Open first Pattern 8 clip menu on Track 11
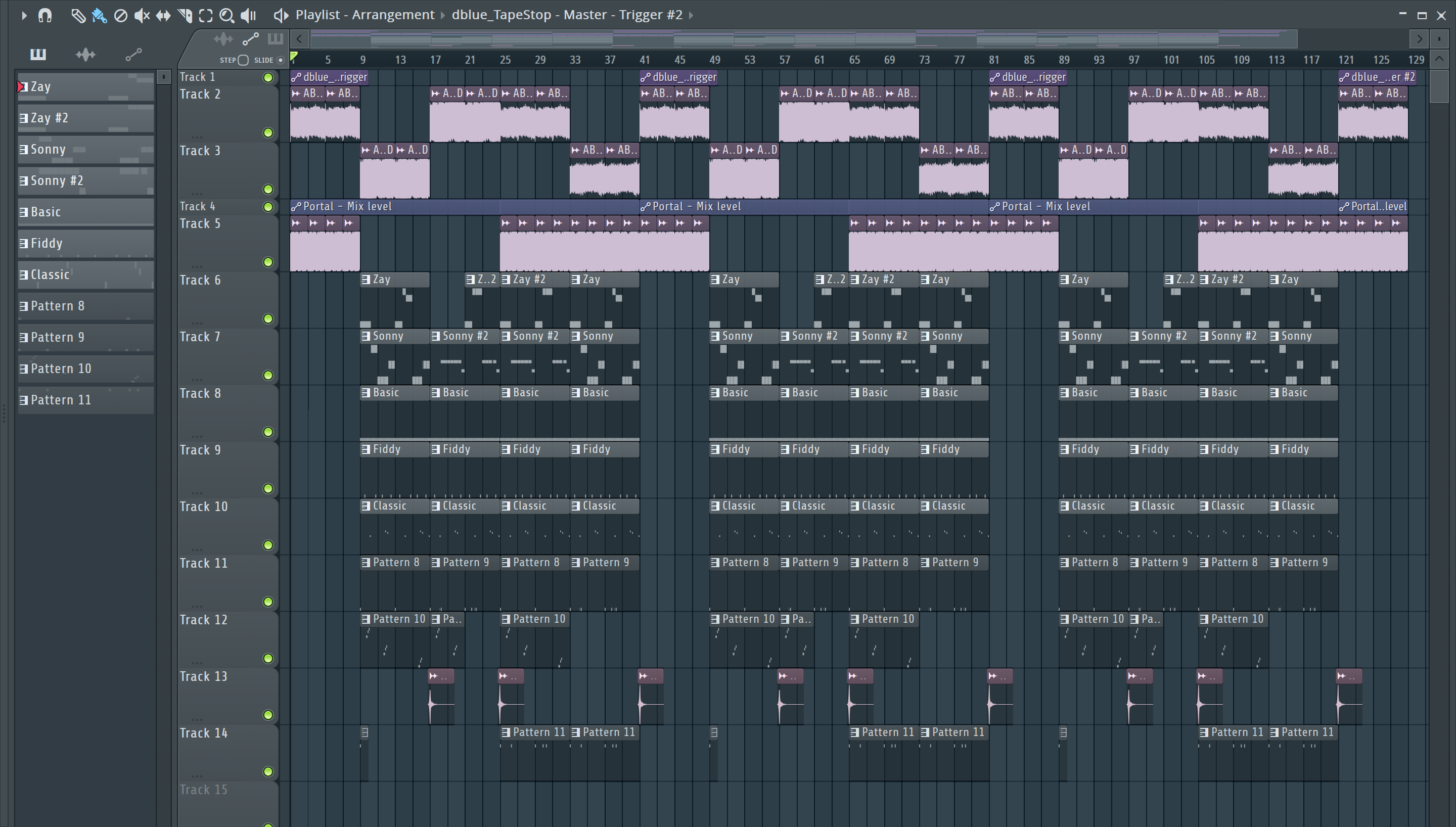 (x=366, y=563)
